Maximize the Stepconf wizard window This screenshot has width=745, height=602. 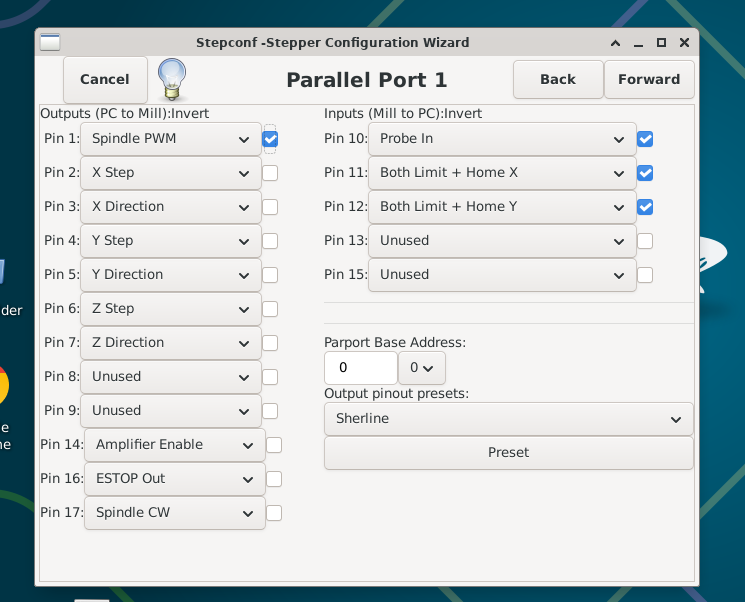click(x=661, y=43)
